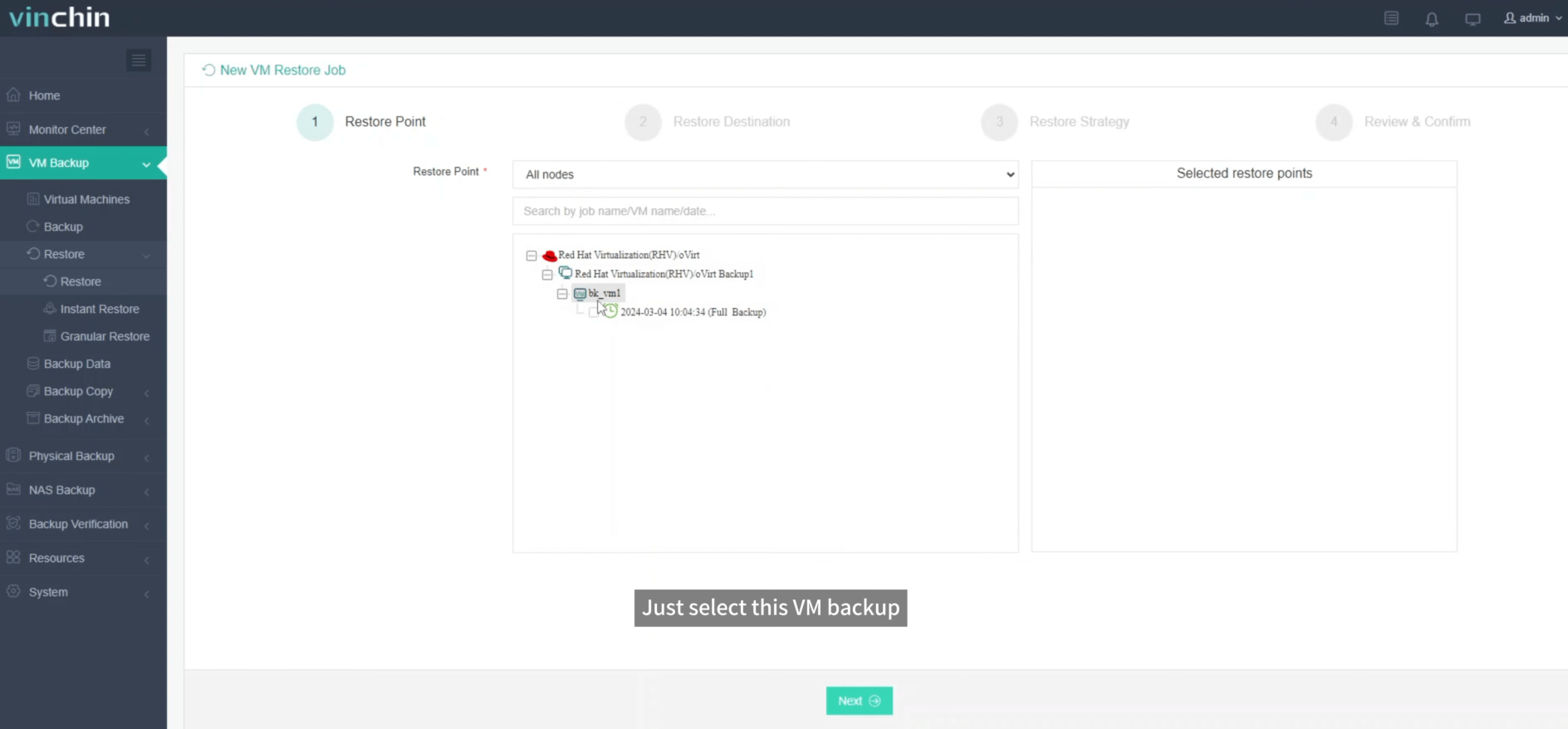The image size is (1568, 729).
Task: Click the monitor screen icon in top bar
Action: click(1472, 18)
